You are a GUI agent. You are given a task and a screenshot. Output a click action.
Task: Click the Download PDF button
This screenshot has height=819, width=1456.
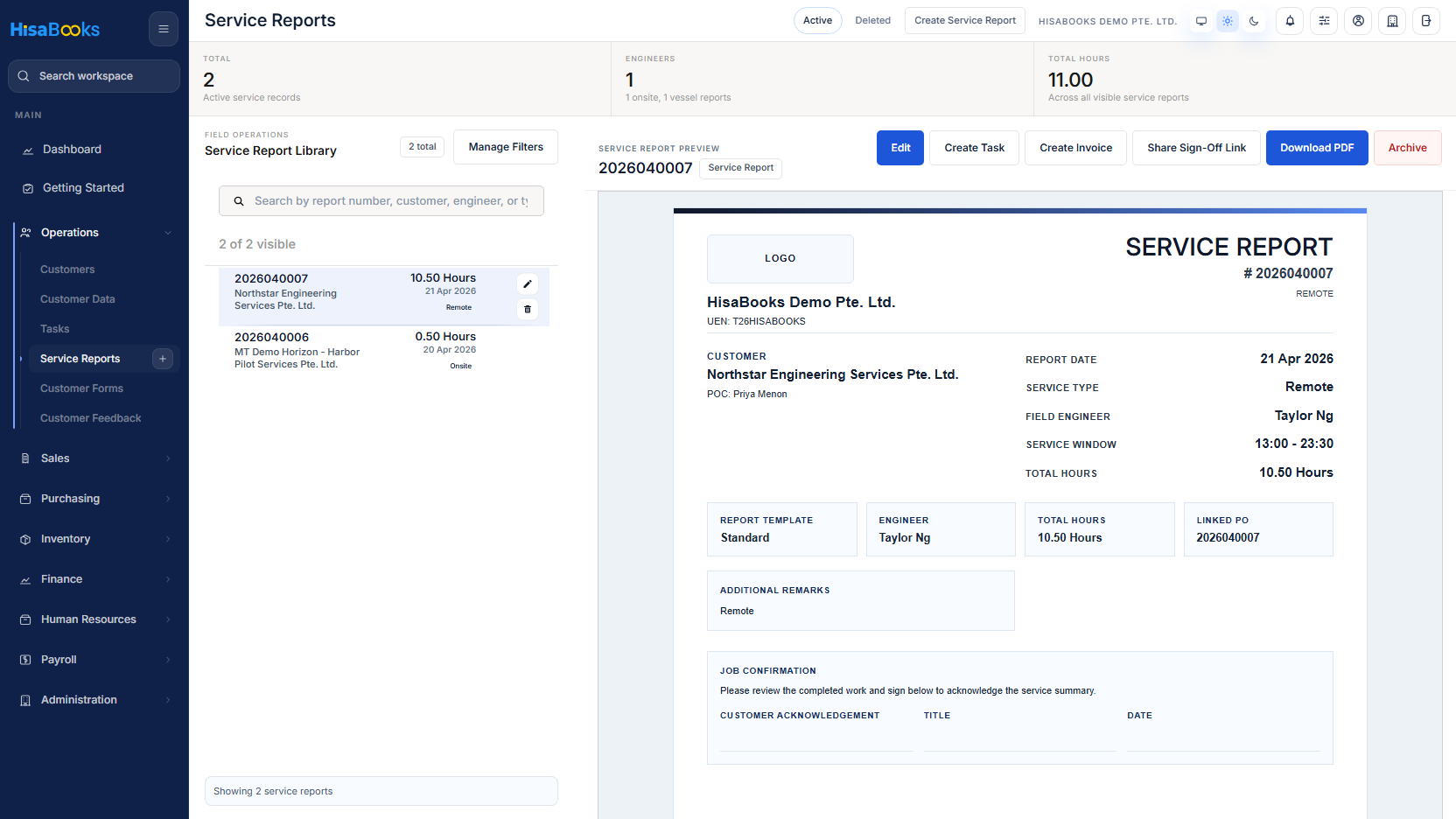1317,148
